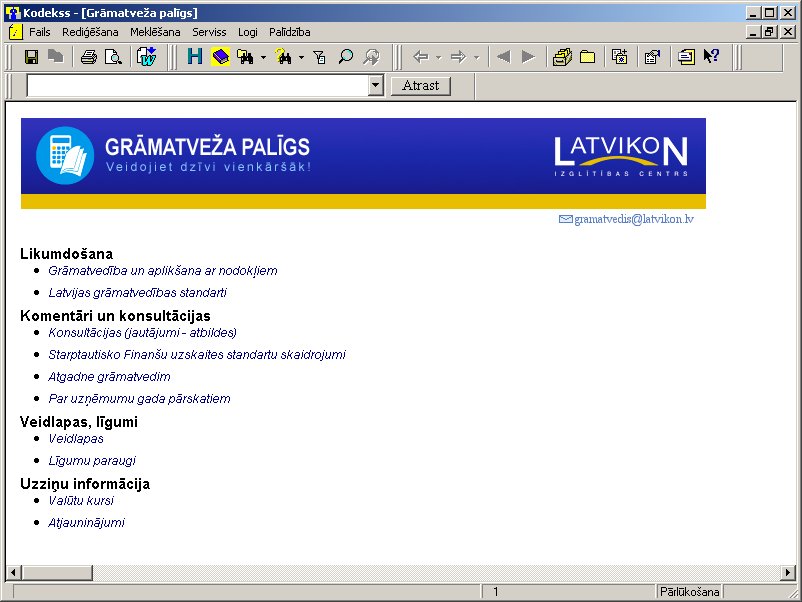Click the horizontal scrollbar right arrow
This screenshot has height=602, width=802.
coord(788,572)
